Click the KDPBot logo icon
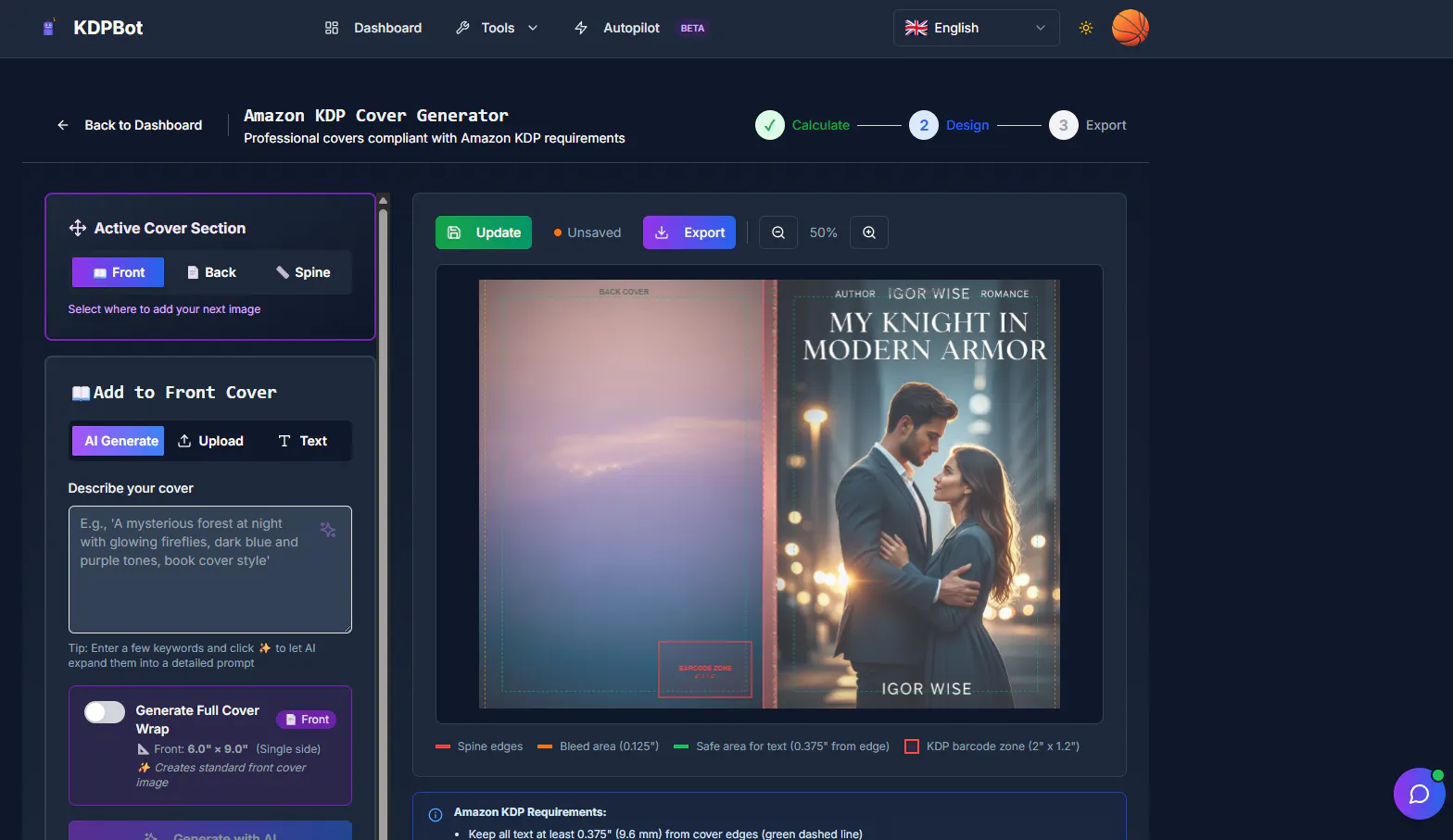 pyautogui.click(x=49, y=28)
